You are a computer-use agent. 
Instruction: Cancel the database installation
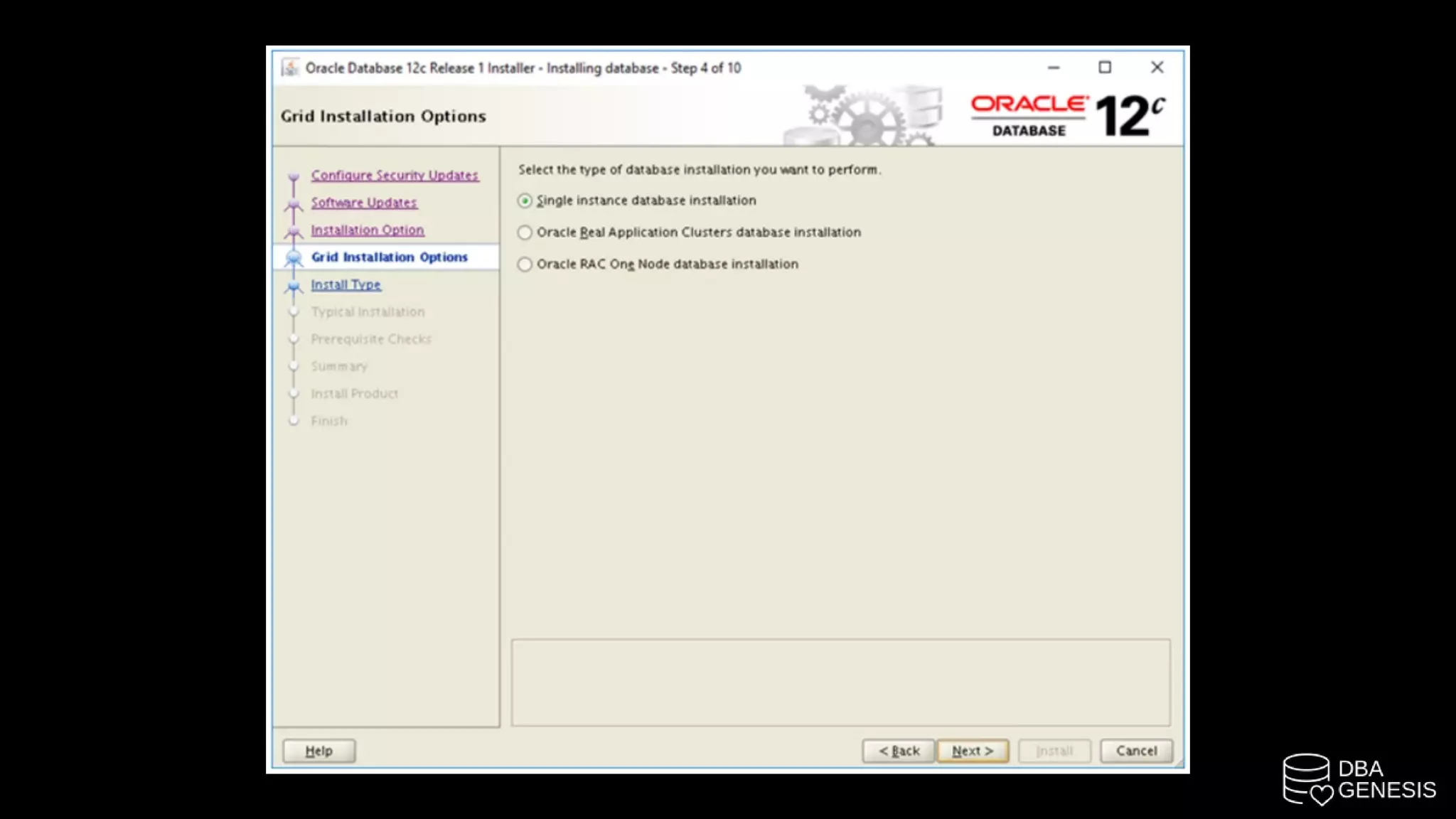(x=1135, y=751)
